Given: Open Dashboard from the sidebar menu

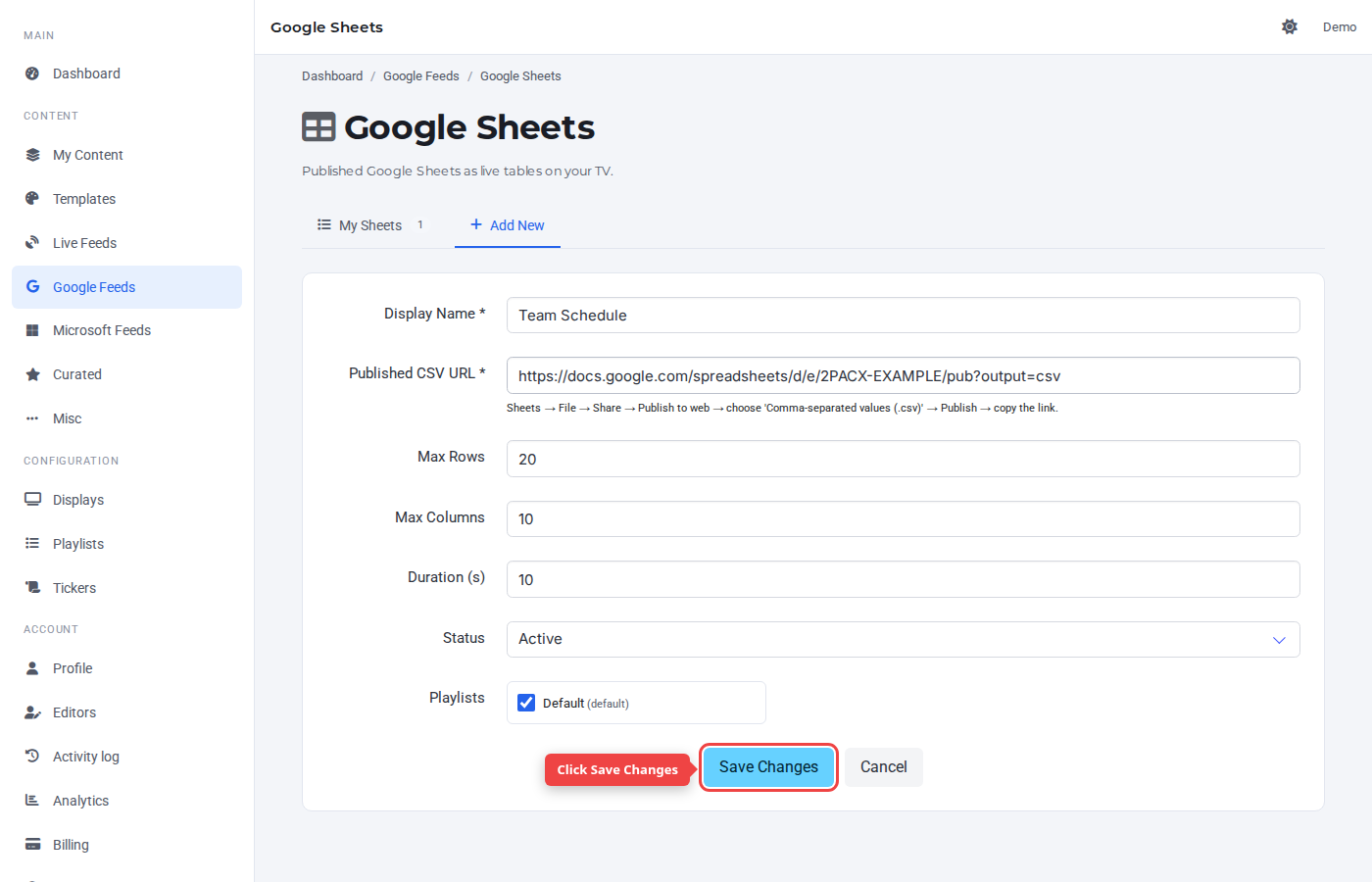Looking at the screenshot, I should click(x=126, y=73).
